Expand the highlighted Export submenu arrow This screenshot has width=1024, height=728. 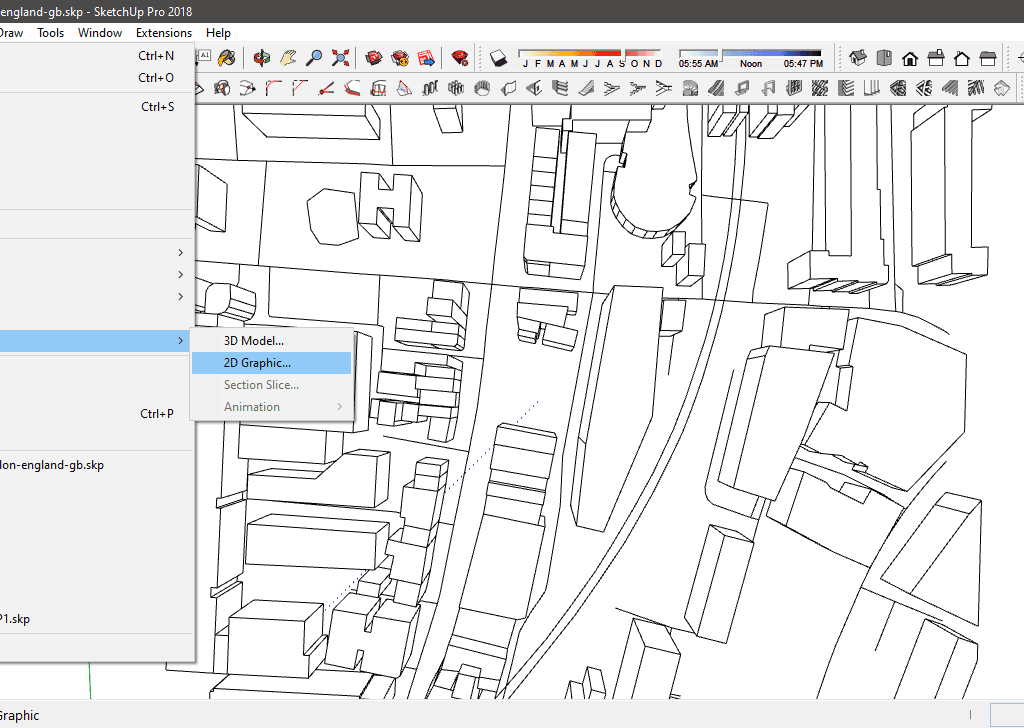(180, 341)
